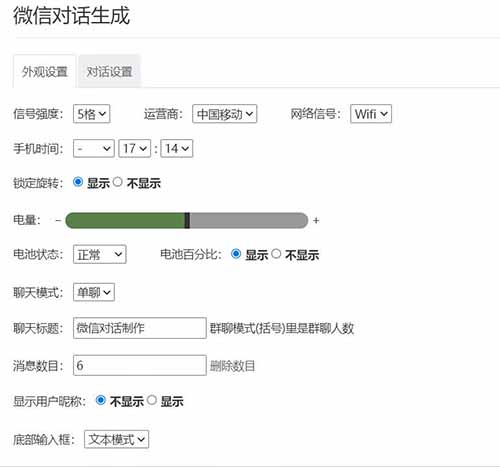Click the plus button beside 电量 slider
Image resolution: width=500 pixels, height=467 pixels.
[x=316, y=220]
